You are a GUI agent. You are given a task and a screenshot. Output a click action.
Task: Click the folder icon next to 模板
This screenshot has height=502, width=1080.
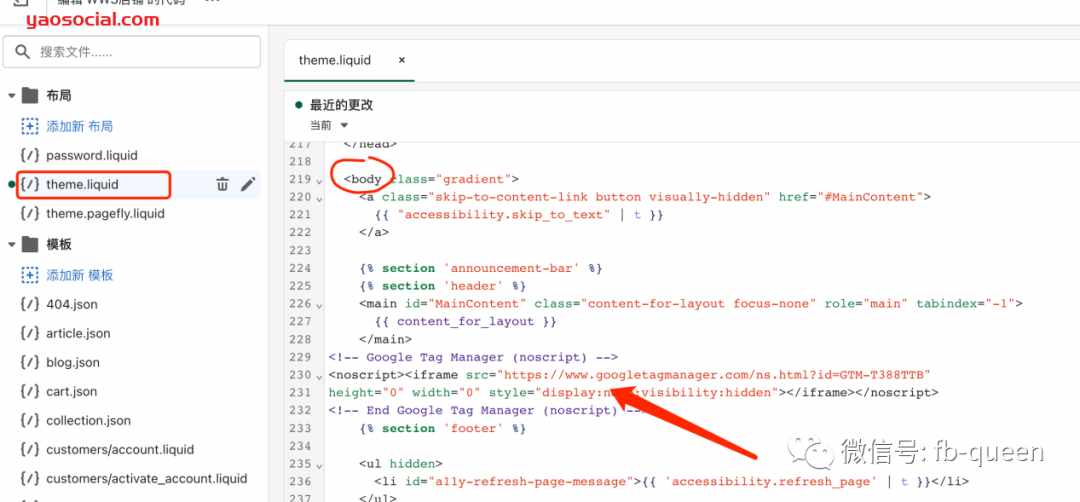tap(30, 244)
